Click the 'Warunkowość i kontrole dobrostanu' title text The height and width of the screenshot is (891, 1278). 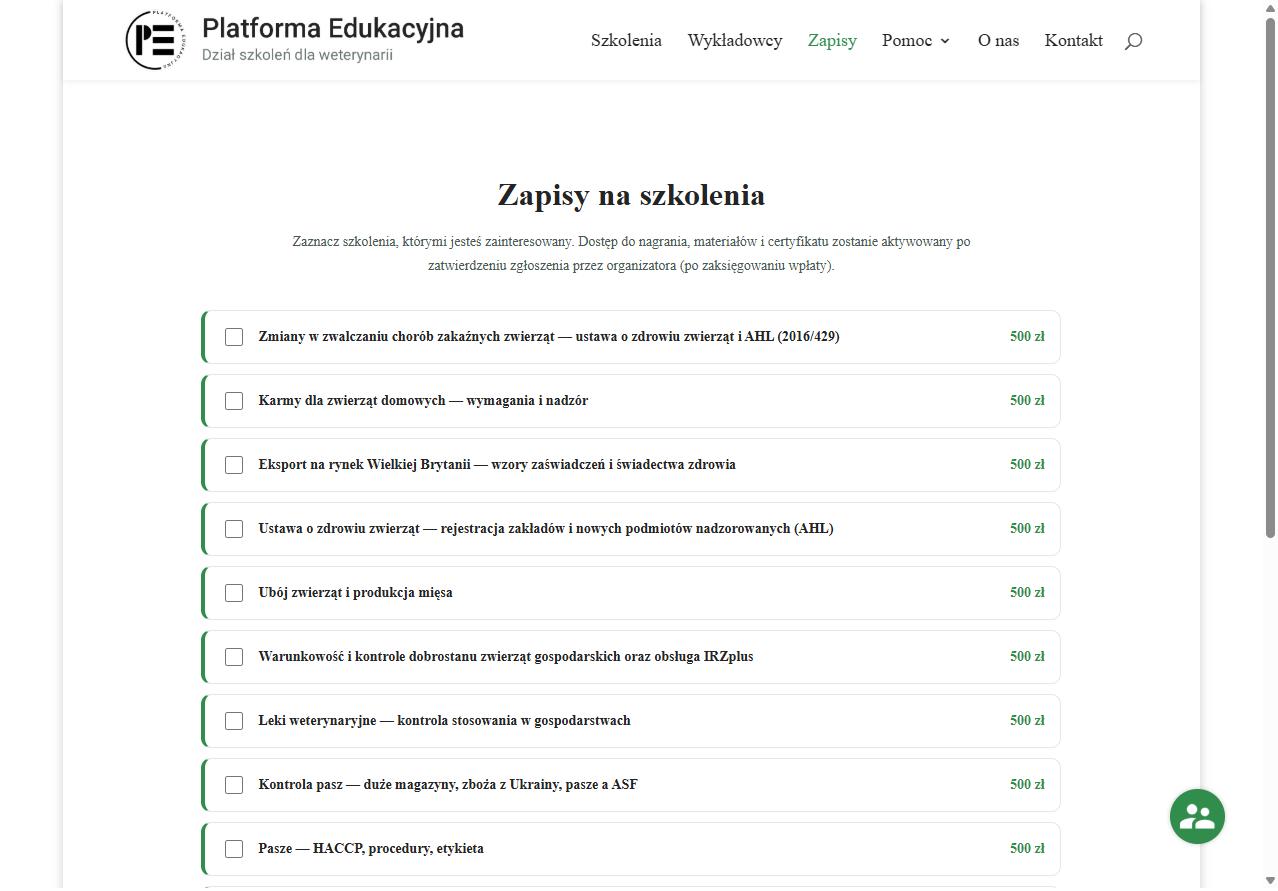pyautogui.click(x=506, y=656)
